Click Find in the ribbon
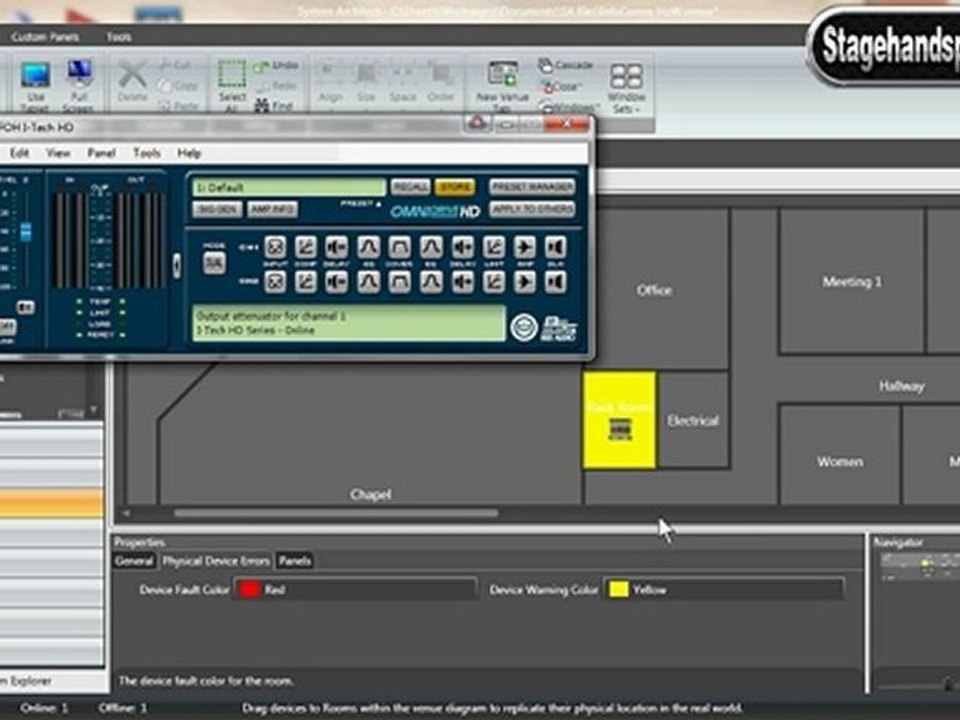The width and height of the screenshot is (960, 720). [274, 106]
